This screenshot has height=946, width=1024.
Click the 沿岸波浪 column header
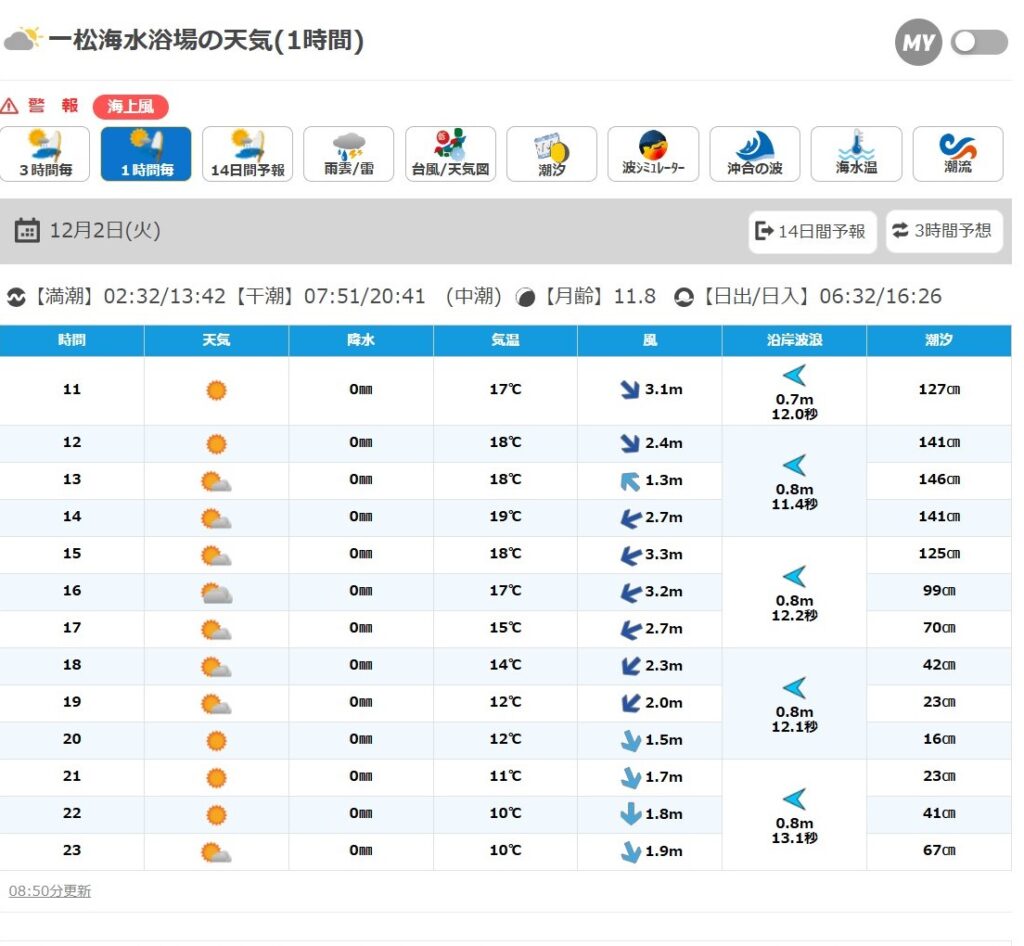(794, 341)
